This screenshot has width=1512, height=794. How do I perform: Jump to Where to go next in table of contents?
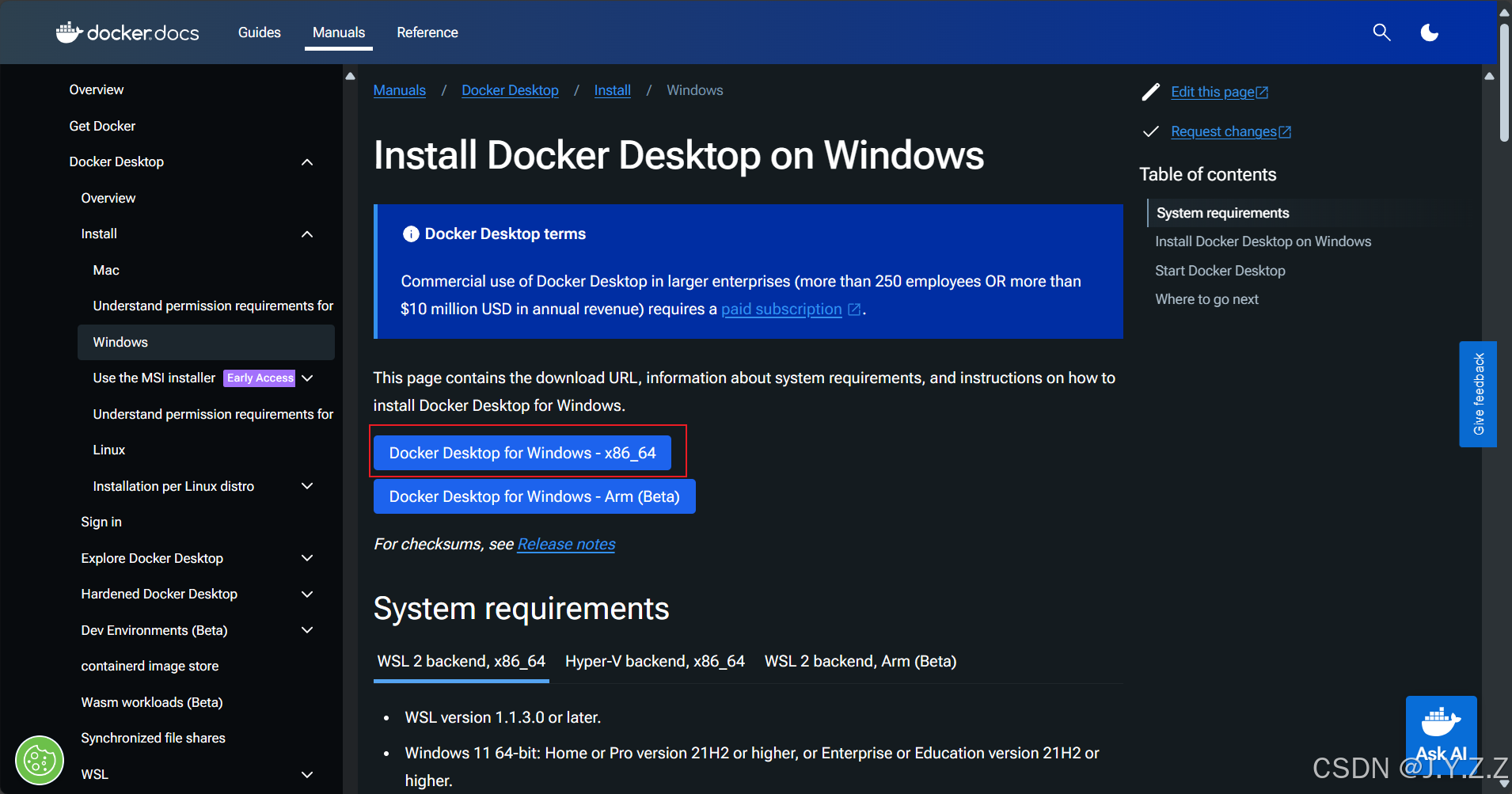tap(1206, 298)
